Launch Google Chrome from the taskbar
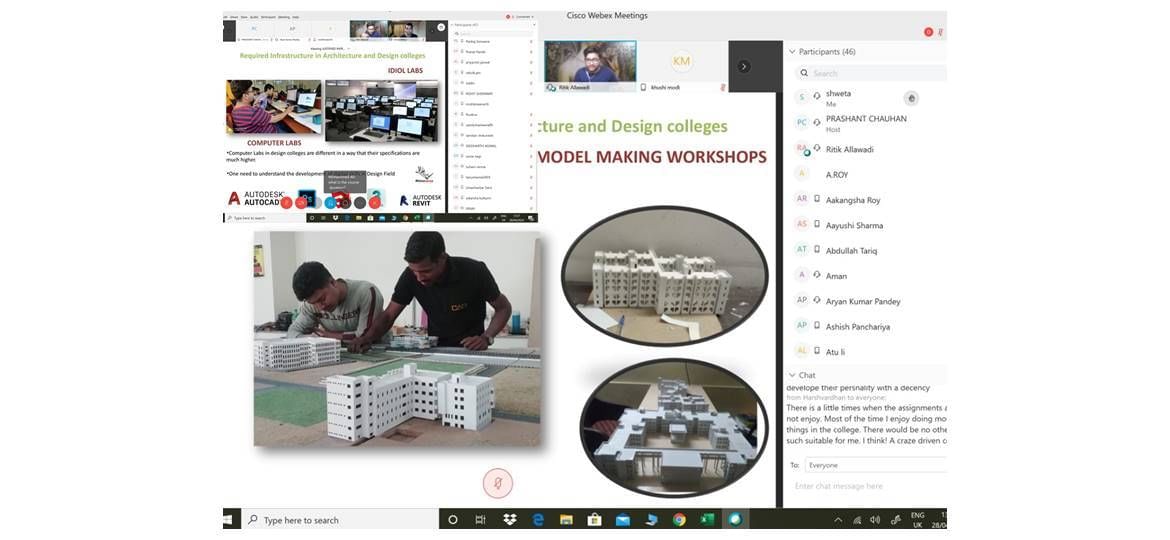This screenshot has width=1170, height=540. (x=679, y=520)
